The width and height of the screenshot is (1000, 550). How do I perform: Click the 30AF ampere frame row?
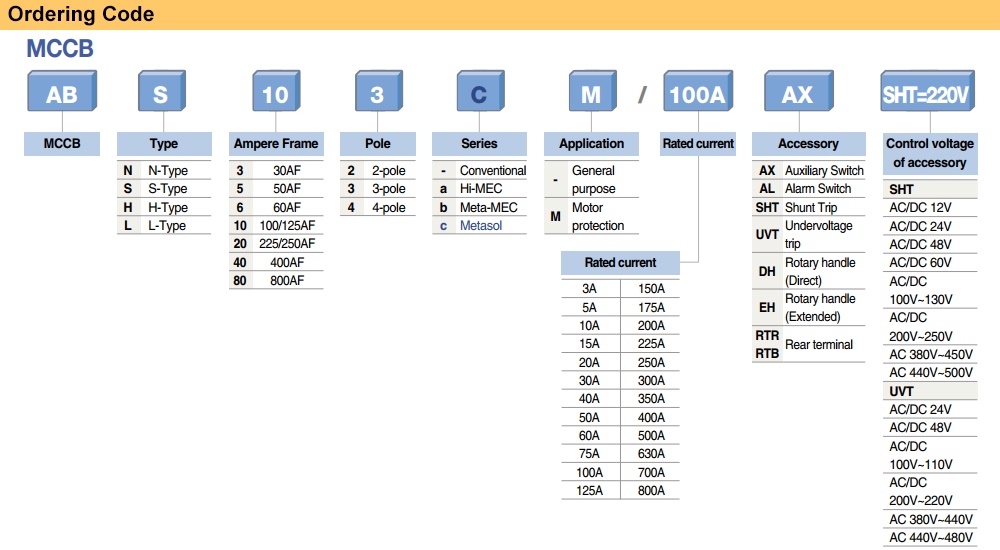[276, 170]
